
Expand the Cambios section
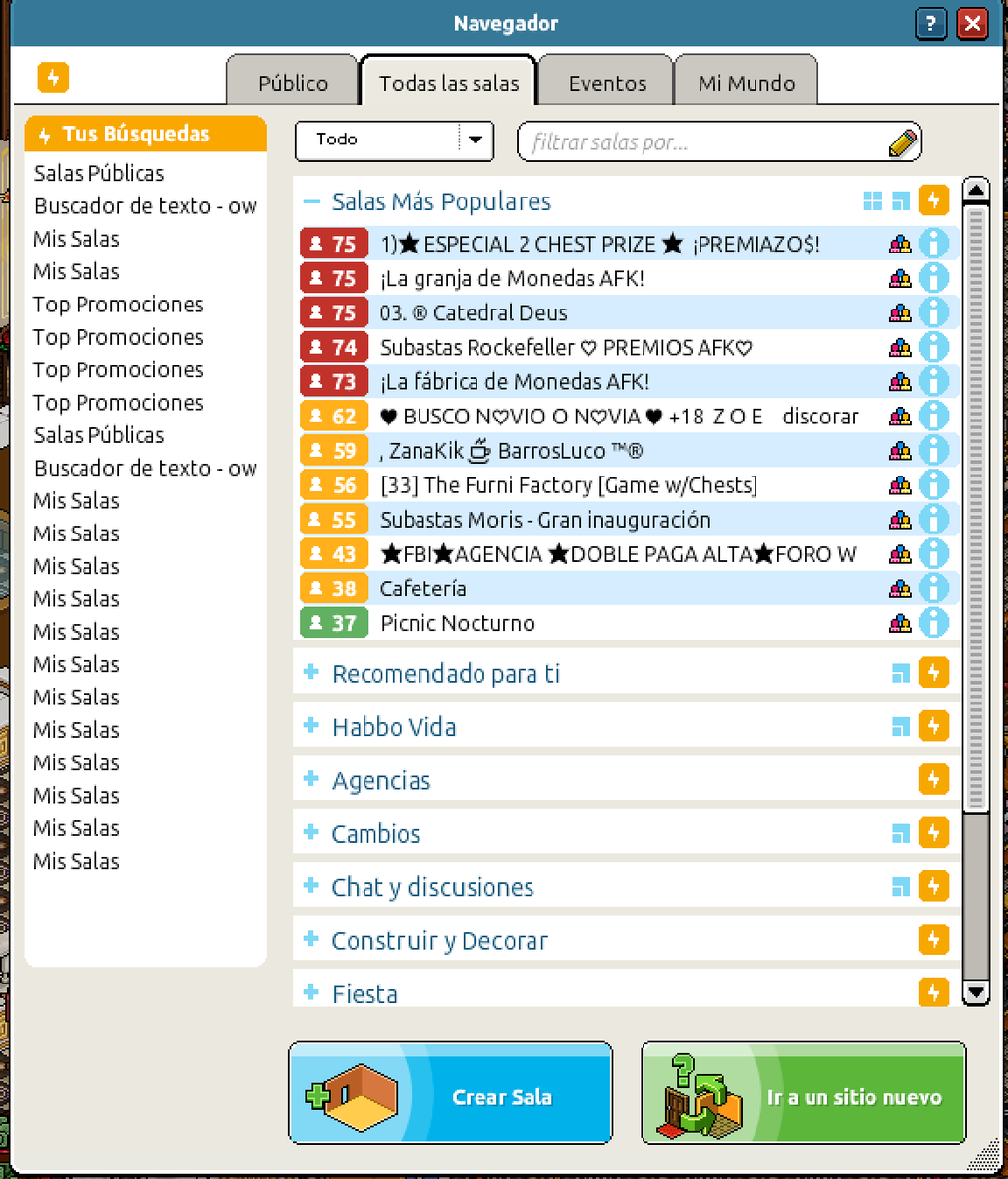[x=311, y=832]
